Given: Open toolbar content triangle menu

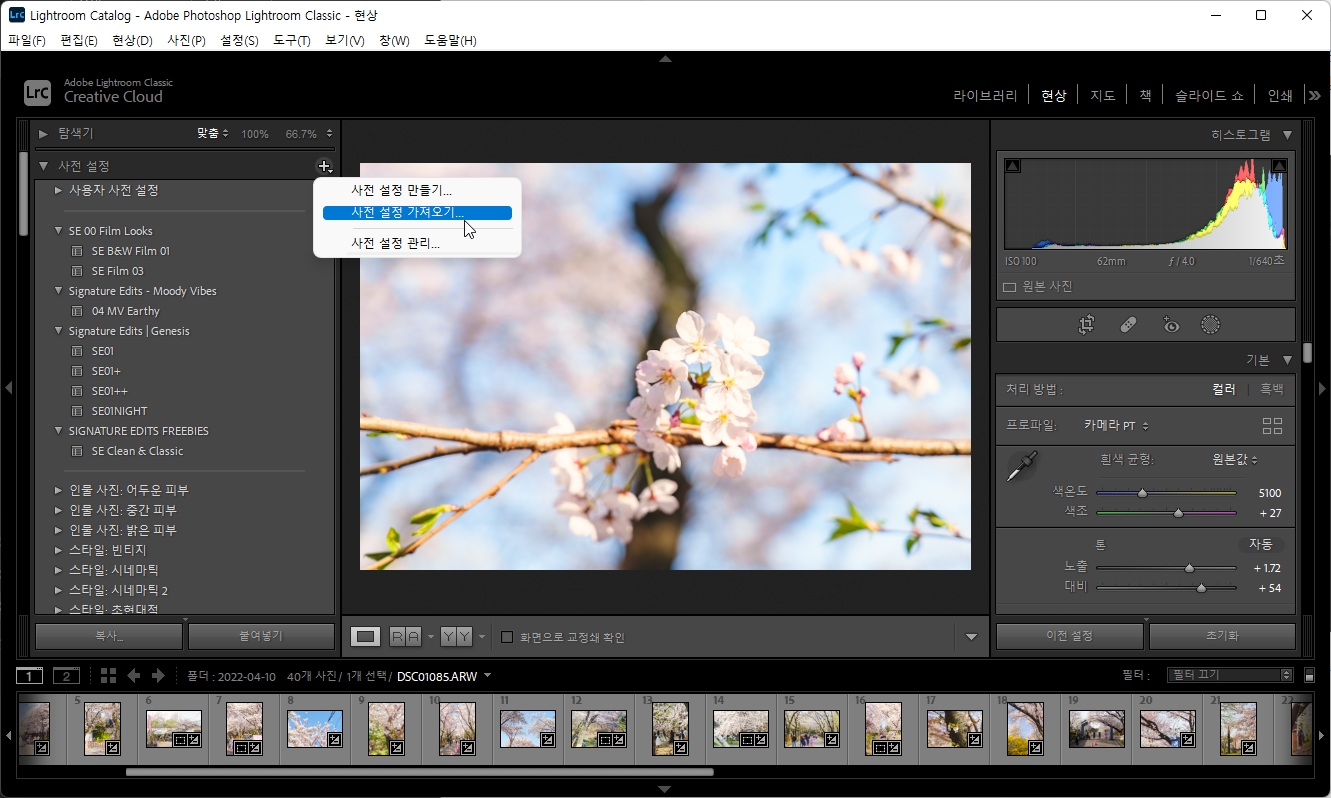Looking at the screenshot, I should point(971,637).
